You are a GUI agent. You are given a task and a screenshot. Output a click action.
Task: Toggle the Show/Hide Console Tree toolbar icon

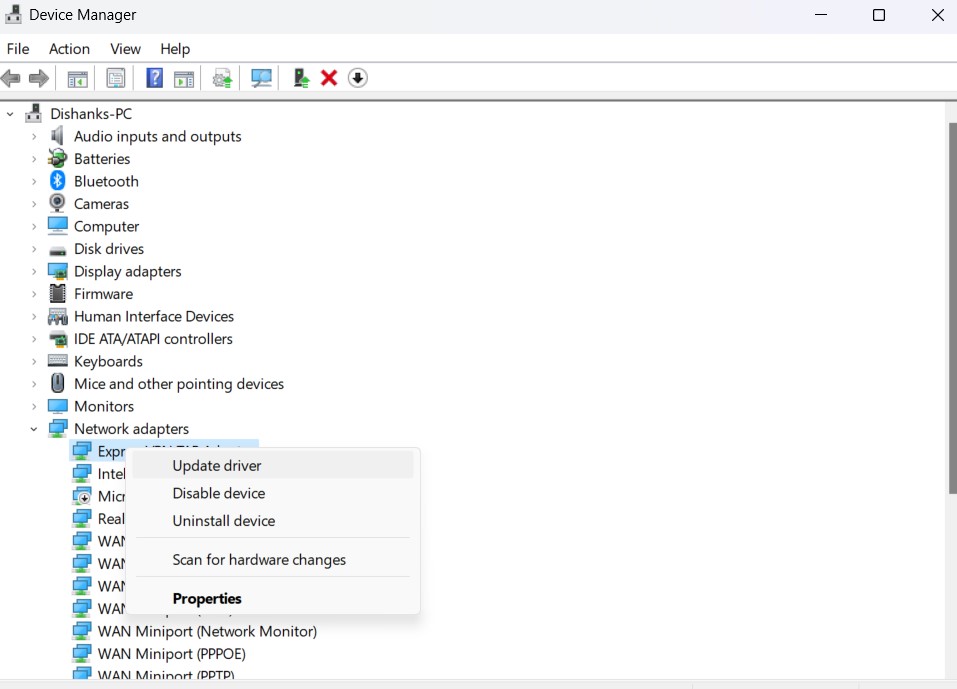pyautogui.click(x=76, y=77)
